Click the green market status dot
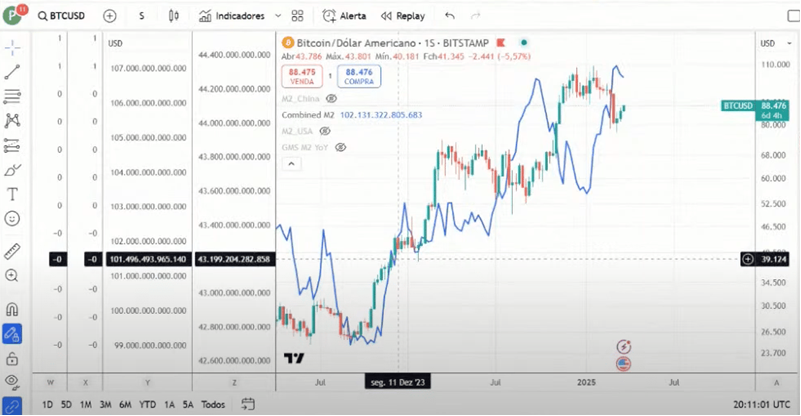The image size is (801, 416). [x=524, y=43]
